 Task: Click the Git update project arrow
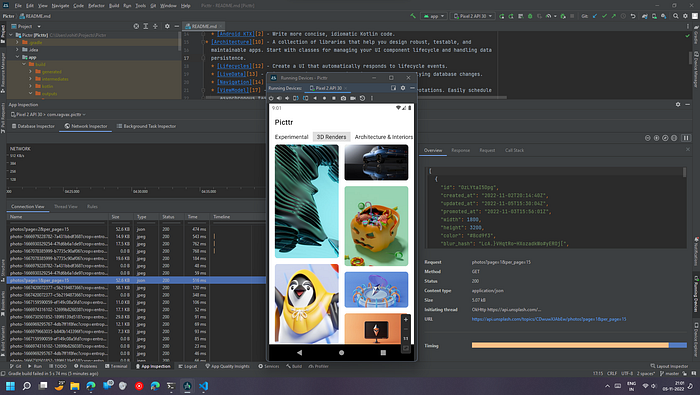pyautogui.click(x=595, y=16)
